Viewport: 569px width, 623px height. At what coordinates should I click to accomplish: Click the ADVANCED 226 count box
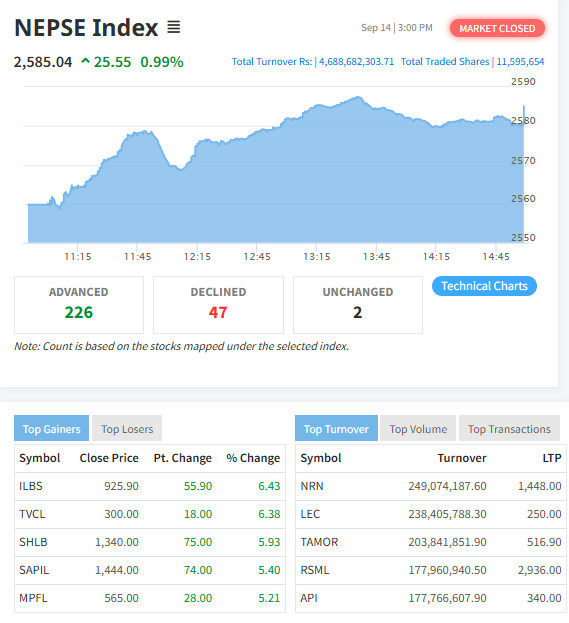79,305
